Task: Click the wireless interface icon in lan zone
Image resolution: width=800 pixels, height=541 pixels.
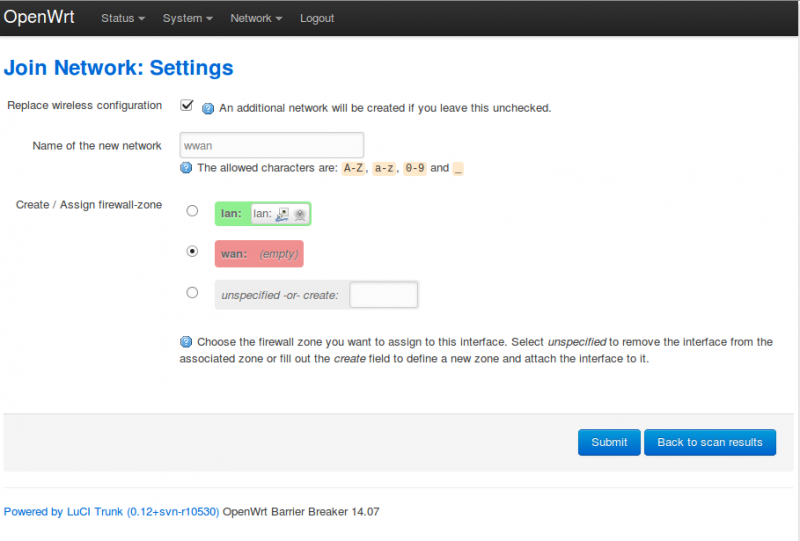Action: tap(299, 213)
